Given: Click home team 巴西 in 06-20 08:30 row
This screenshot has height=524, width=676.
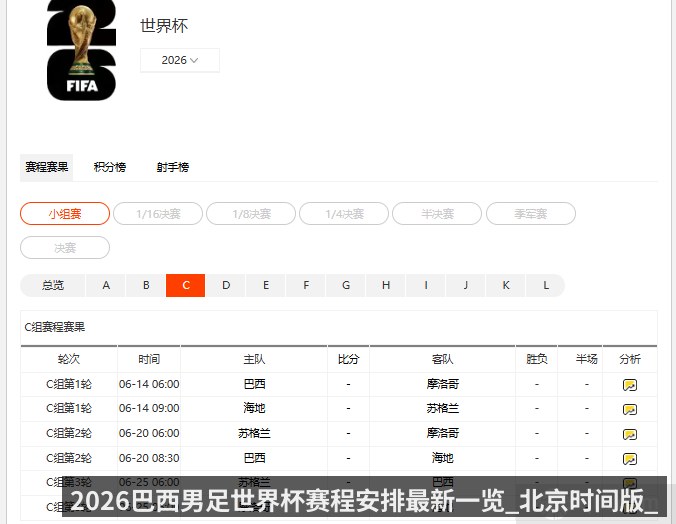Looking at the screenshot, I should pos(254,458).
